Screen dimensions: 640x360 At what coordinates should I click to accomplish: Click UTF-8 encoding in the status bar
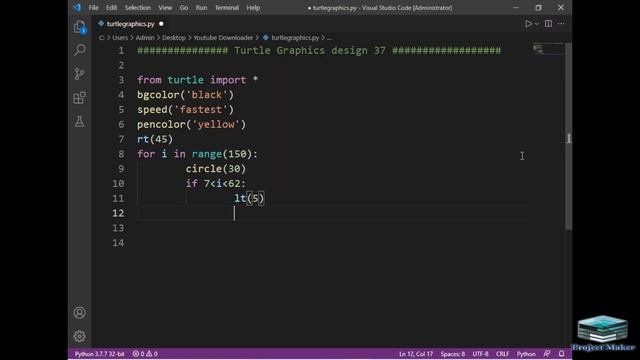pos(480,354)
